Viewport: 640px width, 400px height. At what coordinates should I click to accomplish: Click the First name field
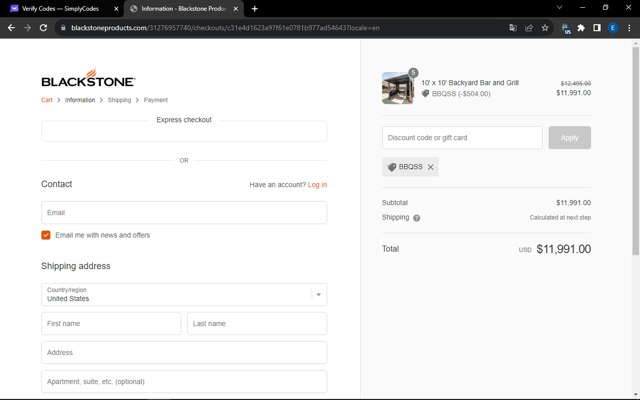[111, 324]
